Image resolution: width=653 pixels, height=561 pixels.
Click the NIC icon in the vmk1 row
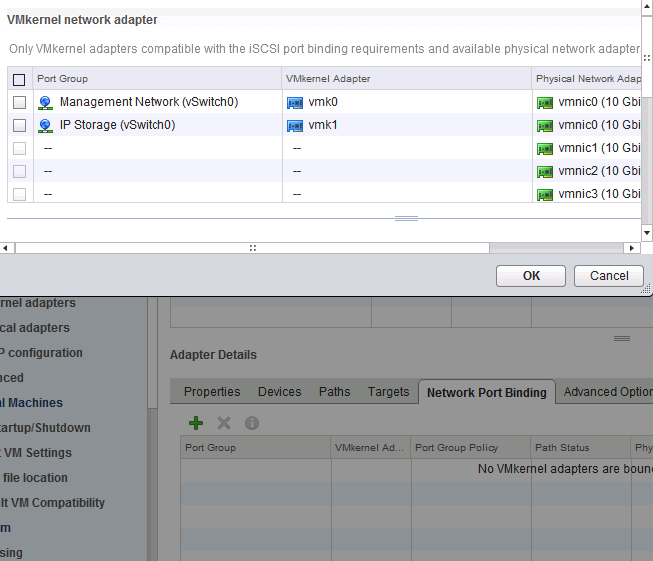(x=545, y=125)
